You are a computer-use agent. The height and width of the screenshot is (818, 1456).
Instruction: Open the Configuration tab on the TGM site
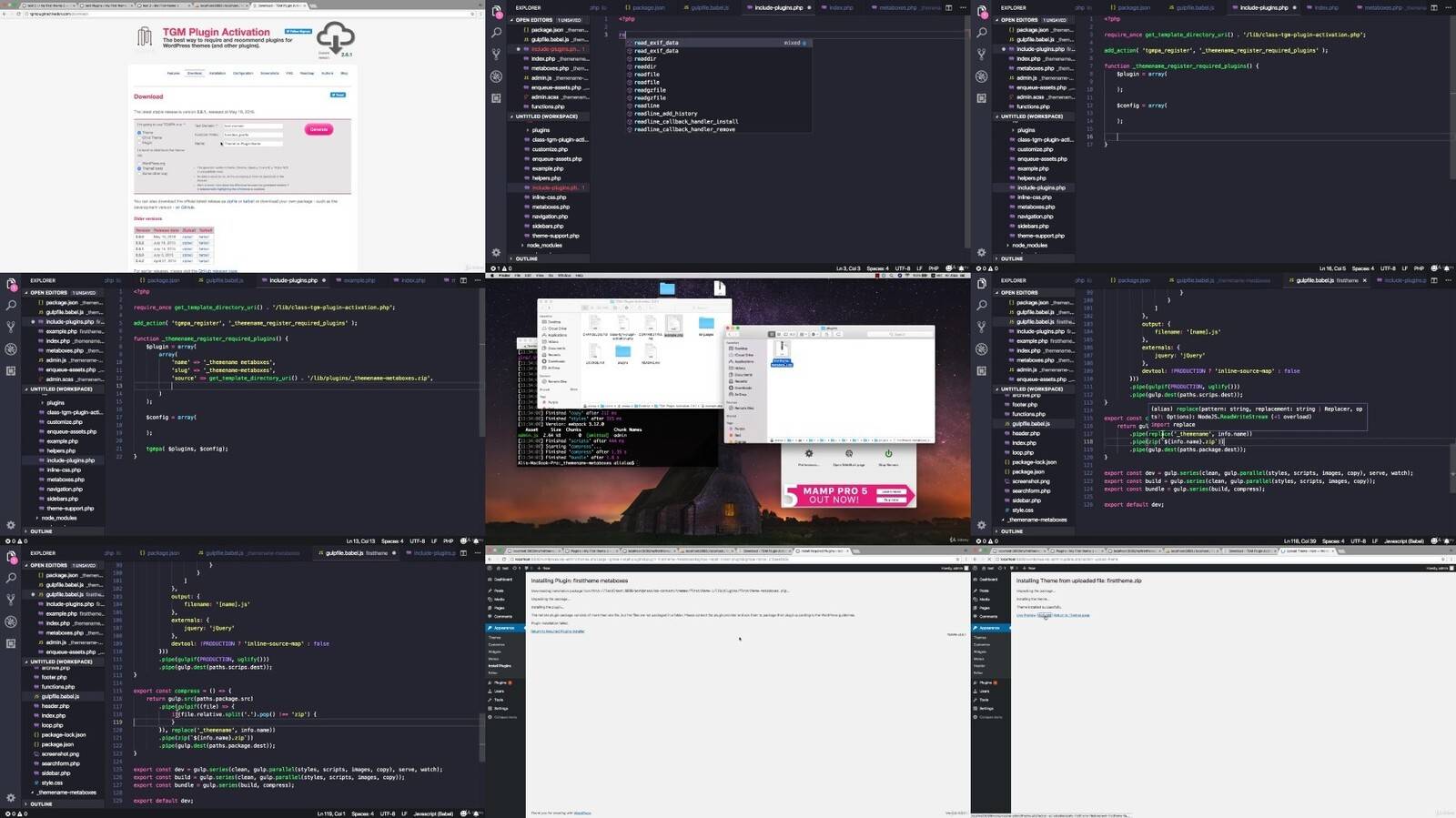click(x=243, y=73)
